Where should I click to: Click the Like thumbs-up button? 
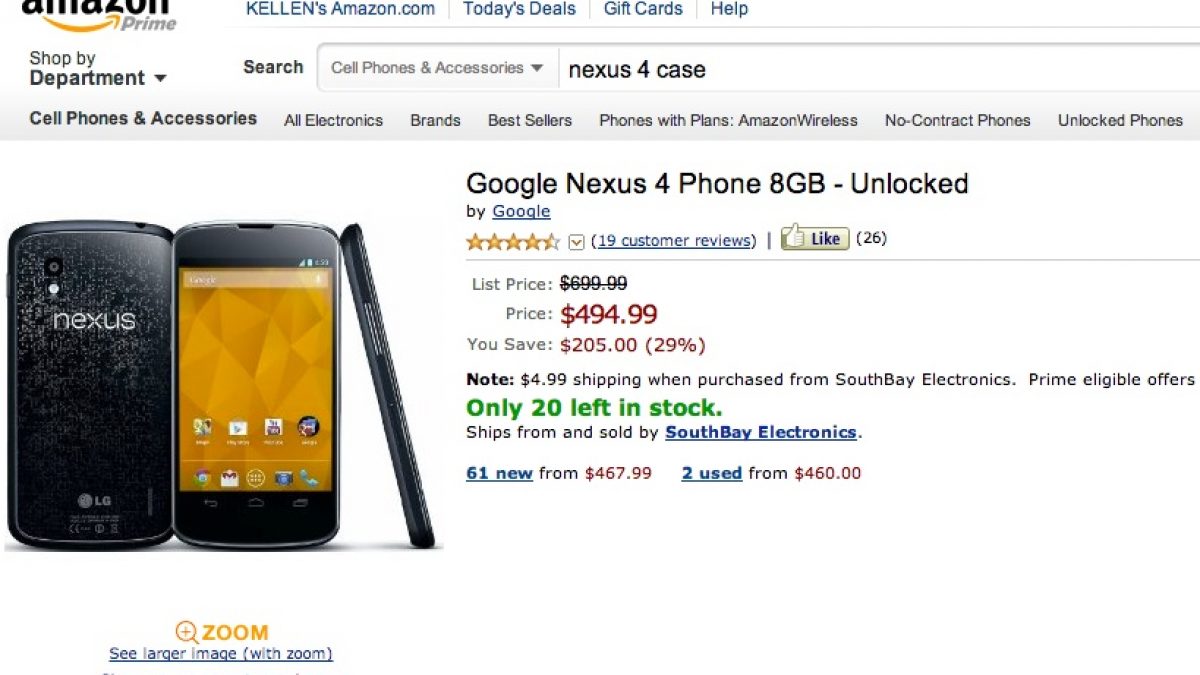pos(815,239)
